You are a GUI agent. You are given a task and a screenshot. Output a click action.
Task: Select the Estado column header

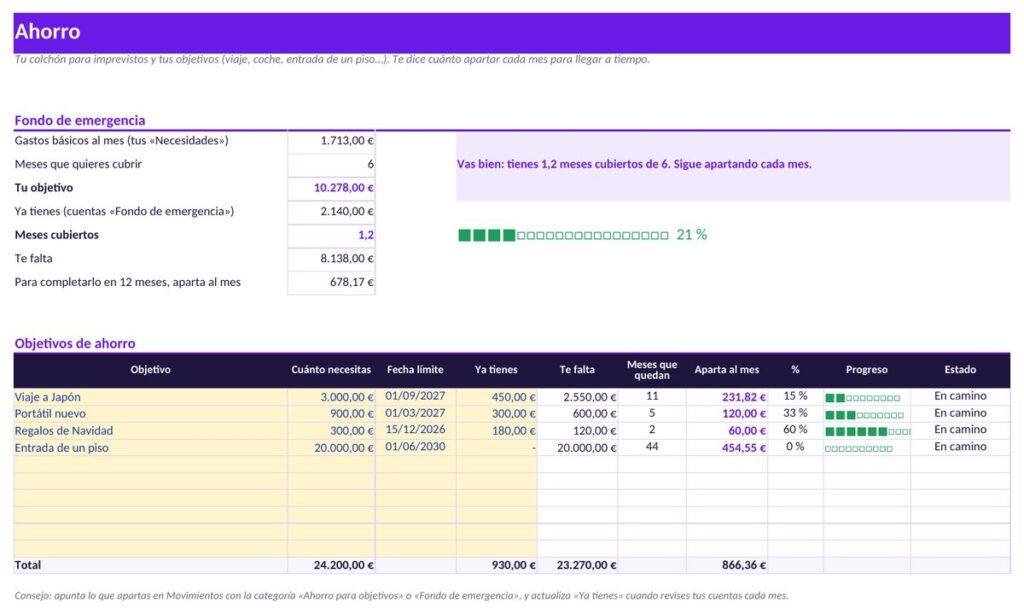click(960, 370)
